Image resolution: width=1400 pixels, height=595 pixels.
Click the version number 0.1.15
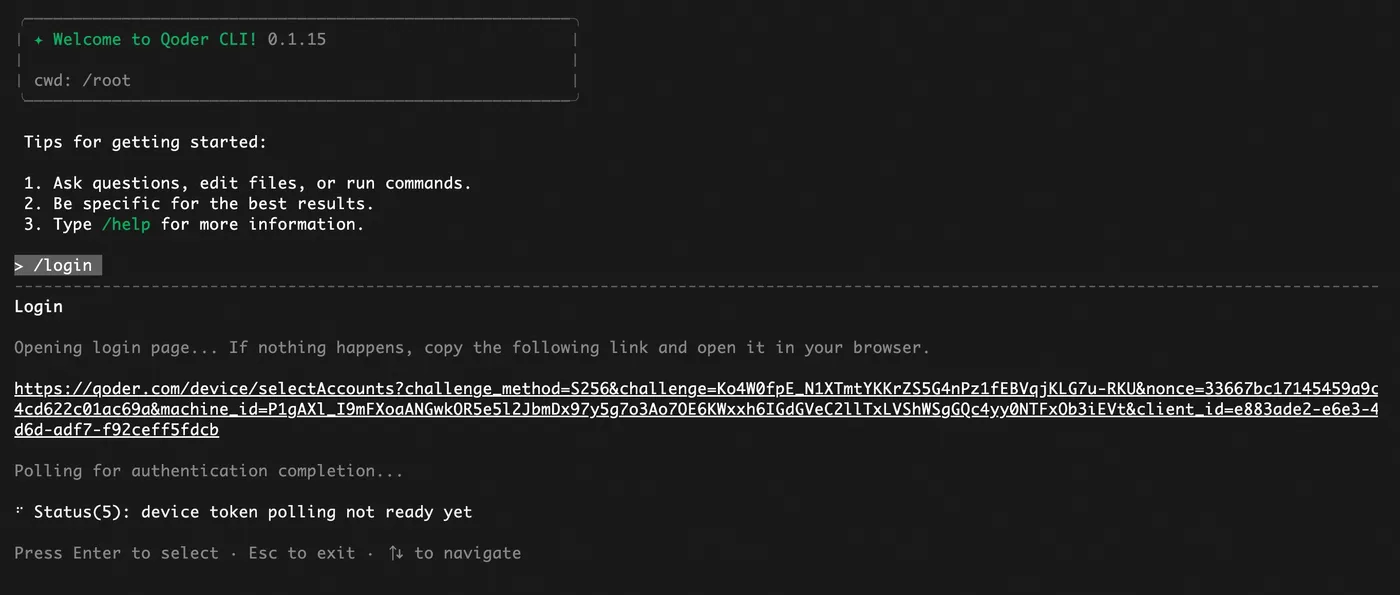point(297,40)
